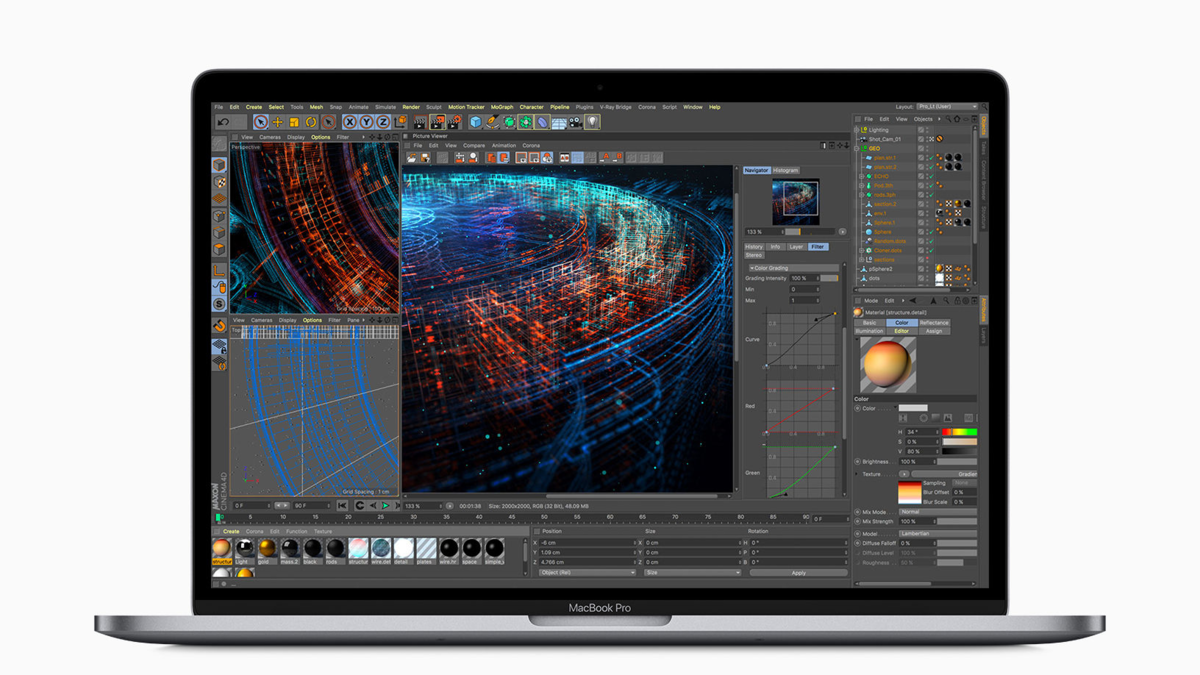The height and width of the screenshot is (675, 1200).
Task: Click the Apply button in coordinates panel
Action: point(798,573)
